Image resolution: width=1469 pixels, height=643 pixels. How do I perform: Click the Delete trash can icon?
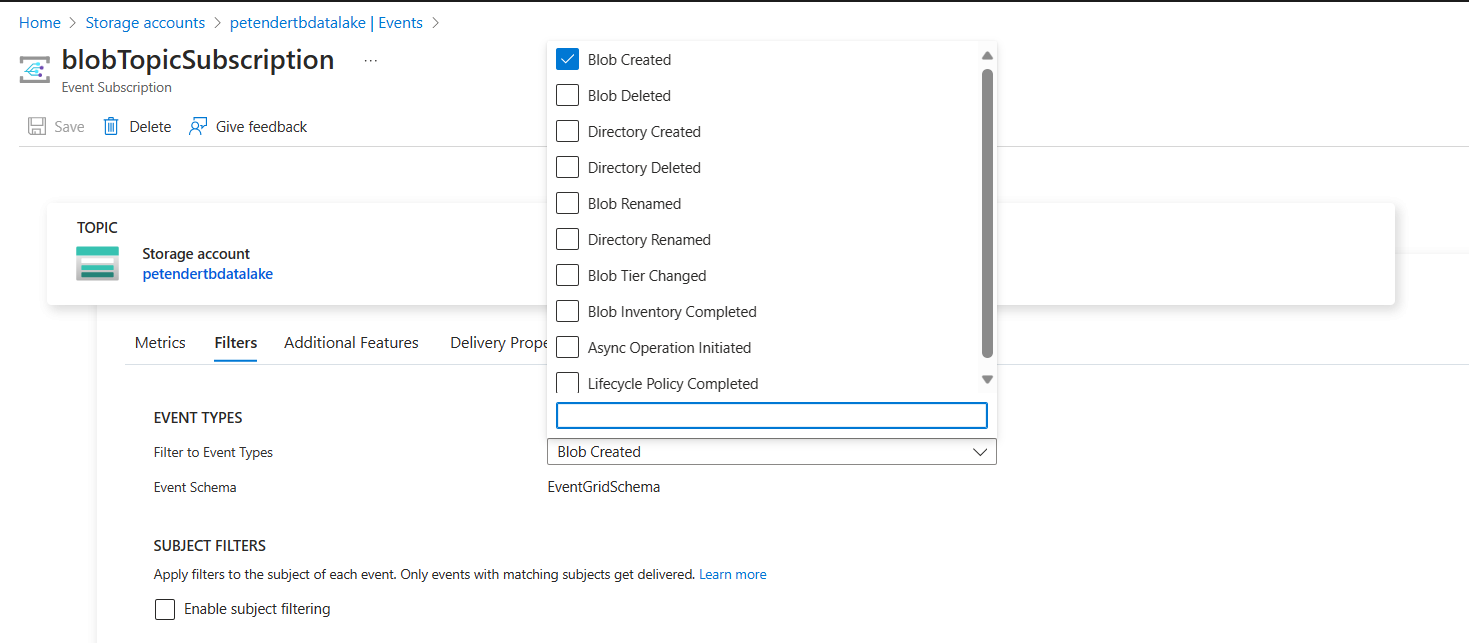[111, 126]
